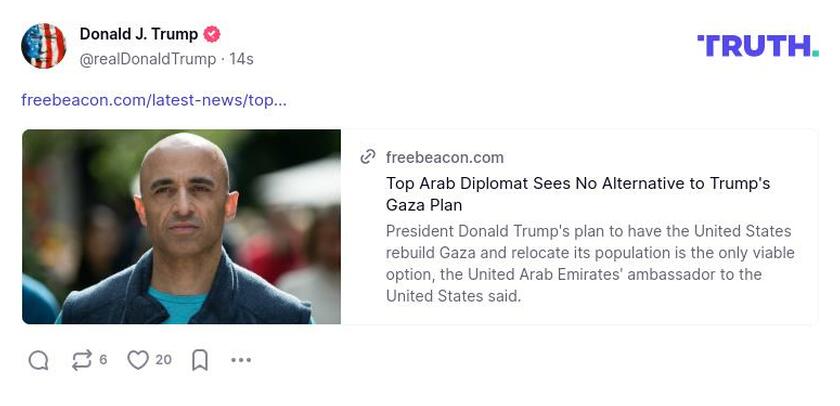The image size is (840, 406).
Task: View the like count of 20
Action: pyautogui.click(x=163, y=360)
